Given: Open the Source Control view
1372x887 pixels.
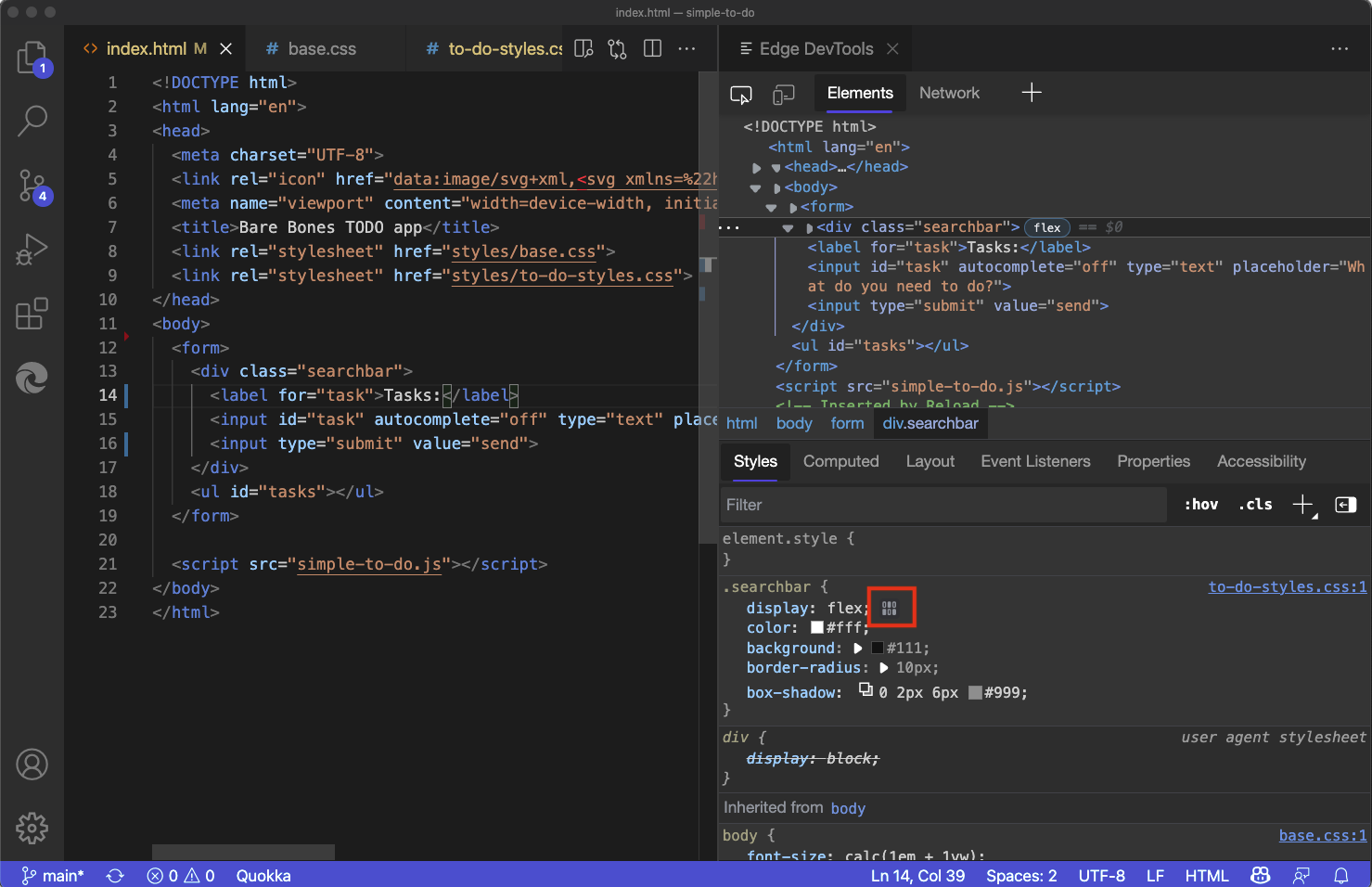Looking at the screenshot, I should [x=32, y=186].
